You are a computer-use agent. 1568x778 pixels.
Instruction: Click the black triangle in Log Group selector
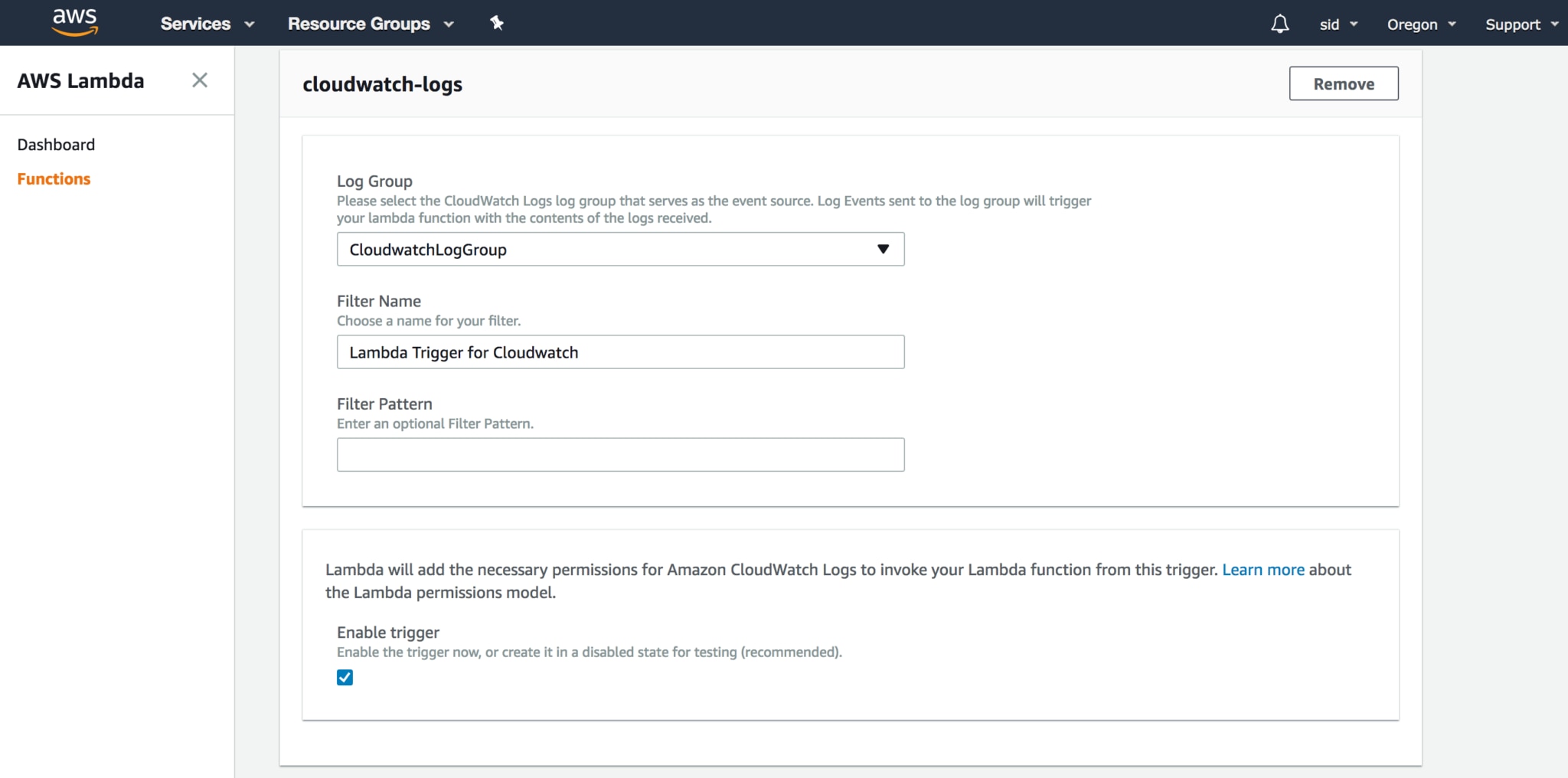pyautogui.click(x=883, y=249)
